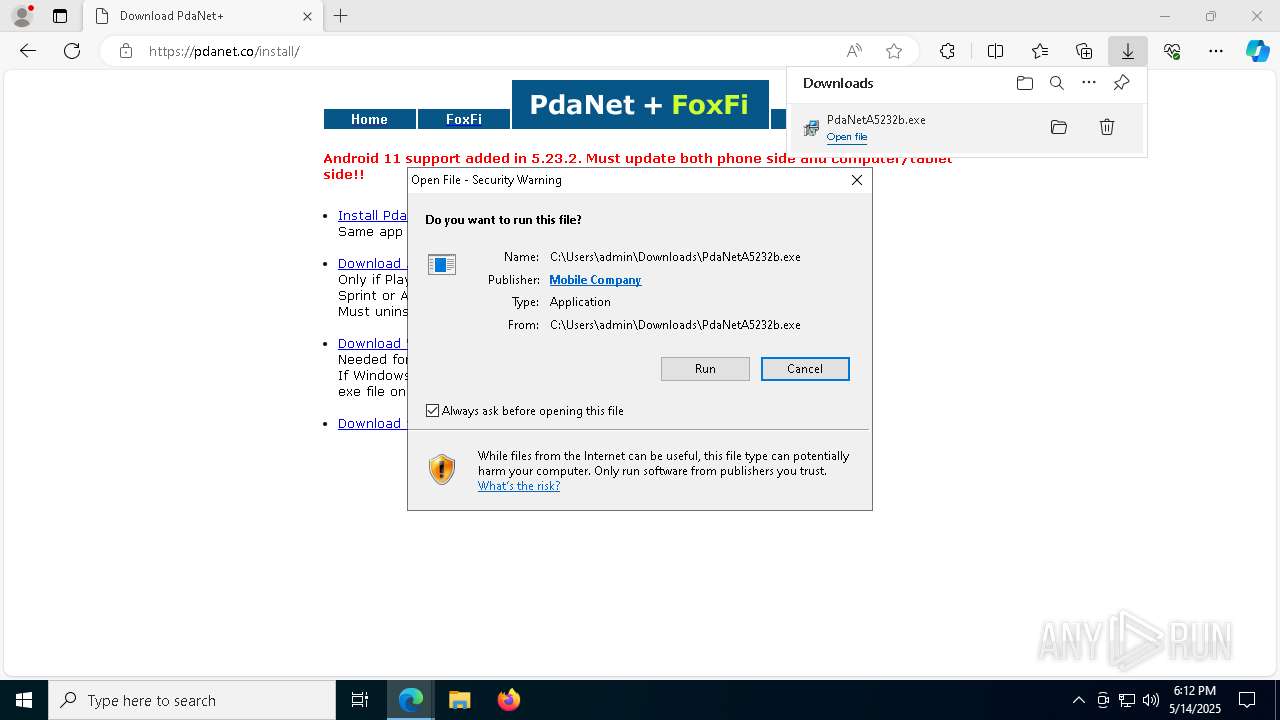Open a new tab with plus button

(x=341, y=16)
